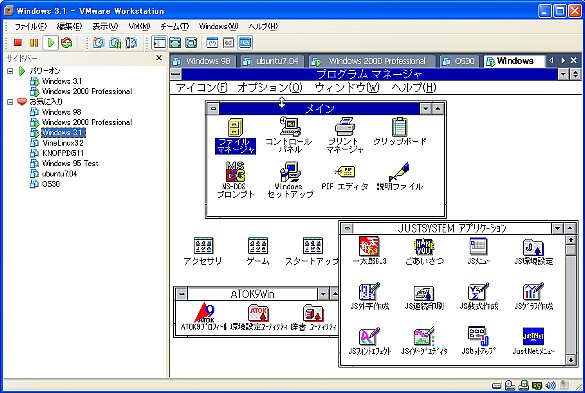This screenshot has height=393, width=585.
Task: Open the ウィンドウ(W) menu in Program Manager
Action: click(347, 88)
